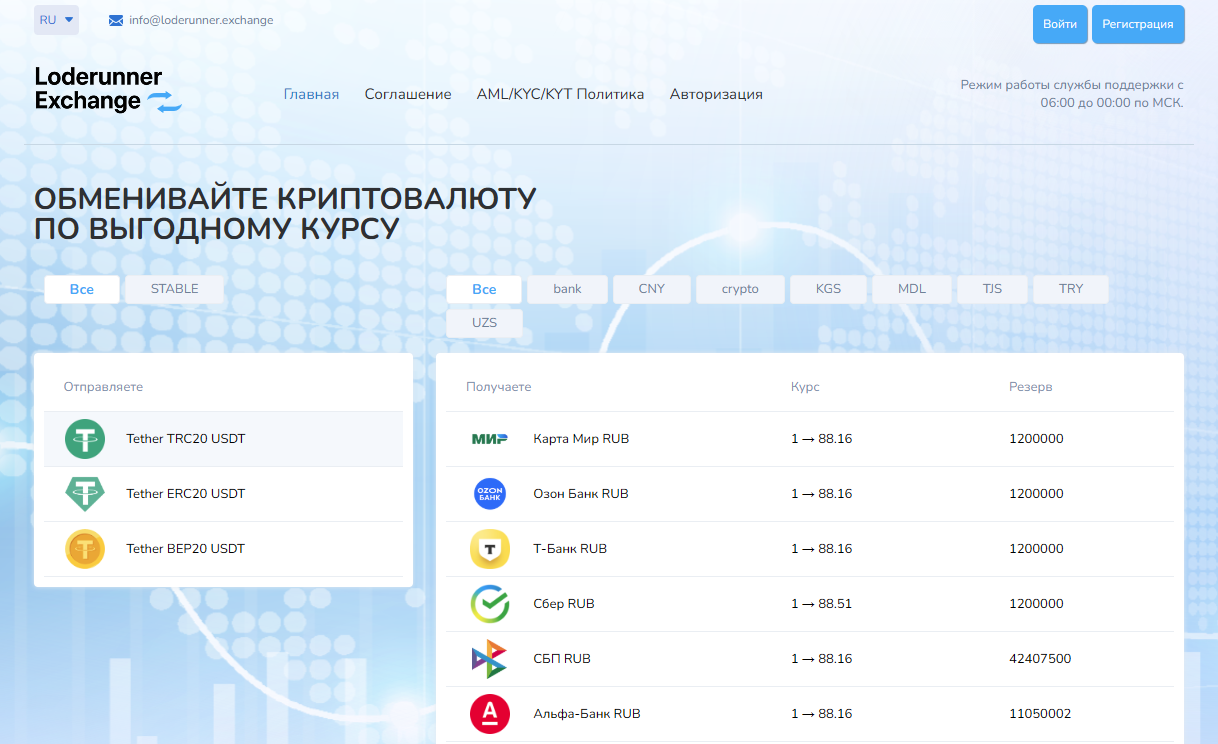
Task: Go to the Авторизация menu item
Action: tap(716, 94)
